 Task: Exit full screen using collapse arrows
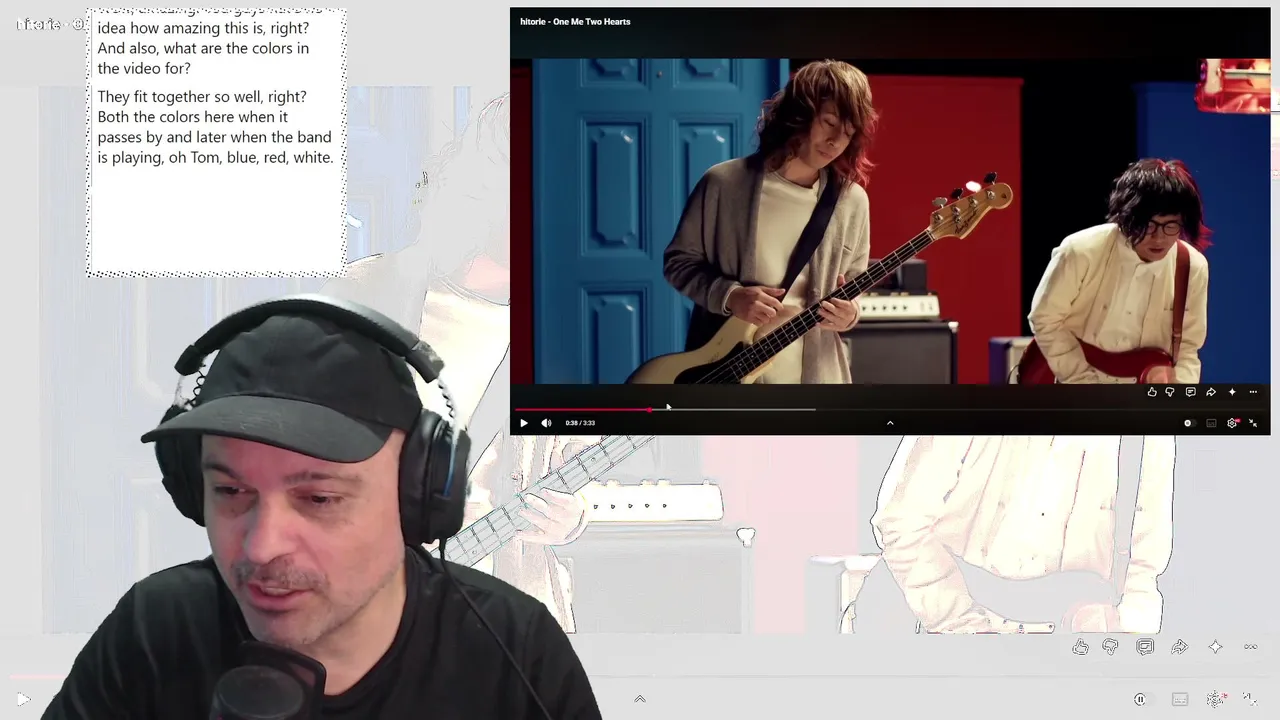click(x=1253, y=423)
